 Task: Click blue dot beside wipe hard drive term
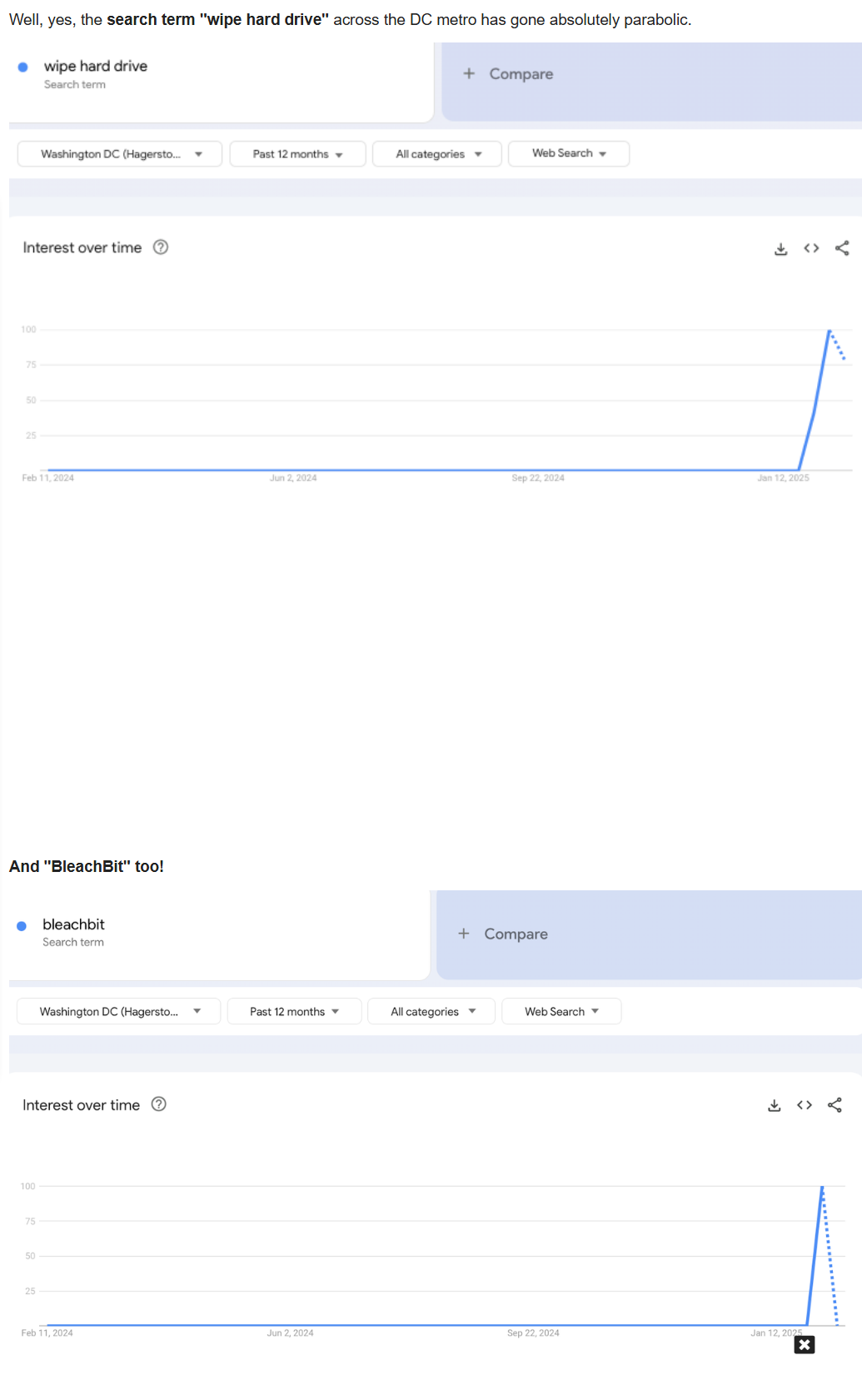(x=23, y=67)
